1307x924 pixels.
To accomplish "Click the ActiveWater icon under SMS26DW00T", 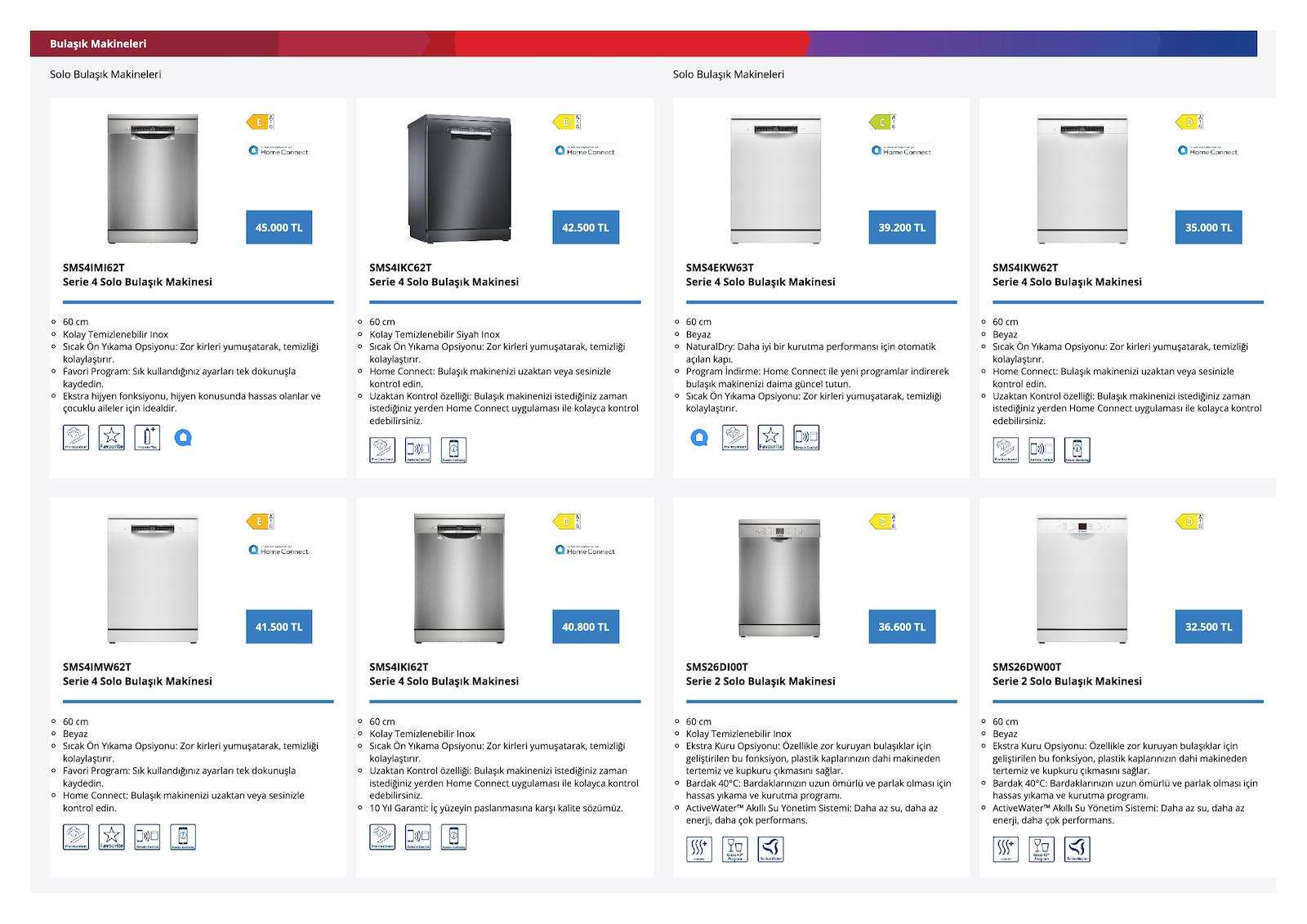I will [1077, 850].
